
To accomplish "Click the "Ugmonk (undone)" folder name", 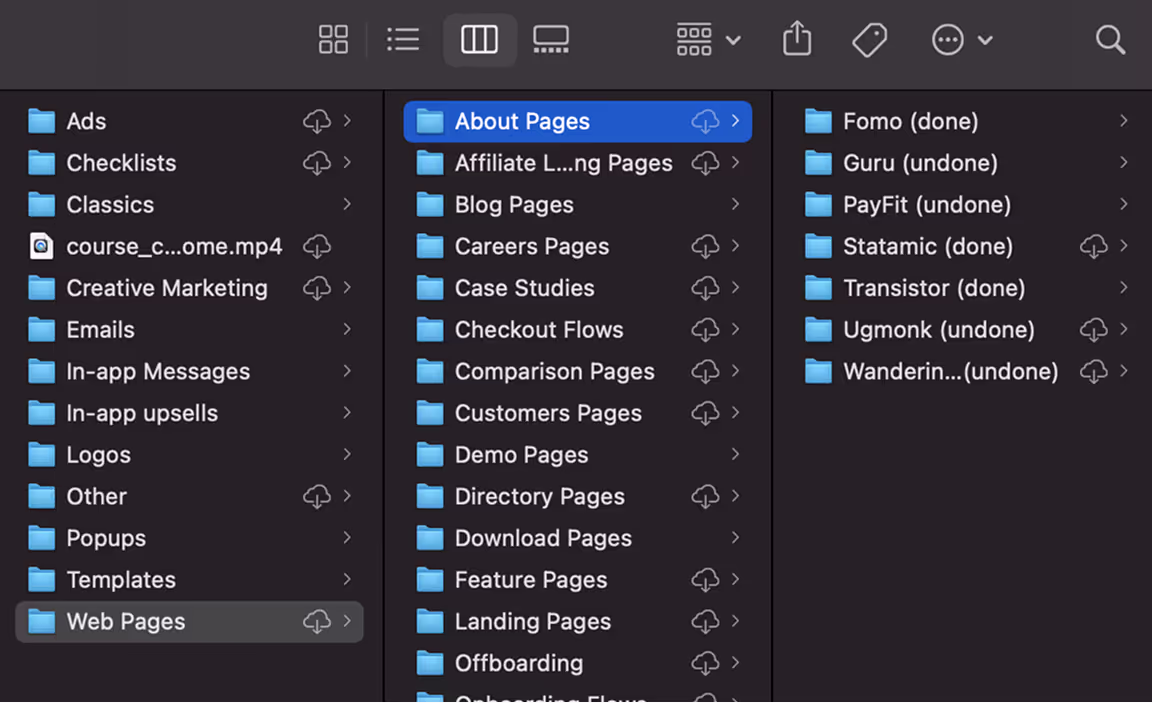I will (x=938, y=330).
